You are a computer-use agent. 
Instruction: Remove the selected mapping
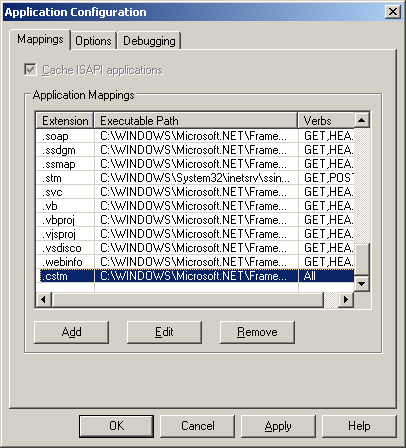(257, 332)
